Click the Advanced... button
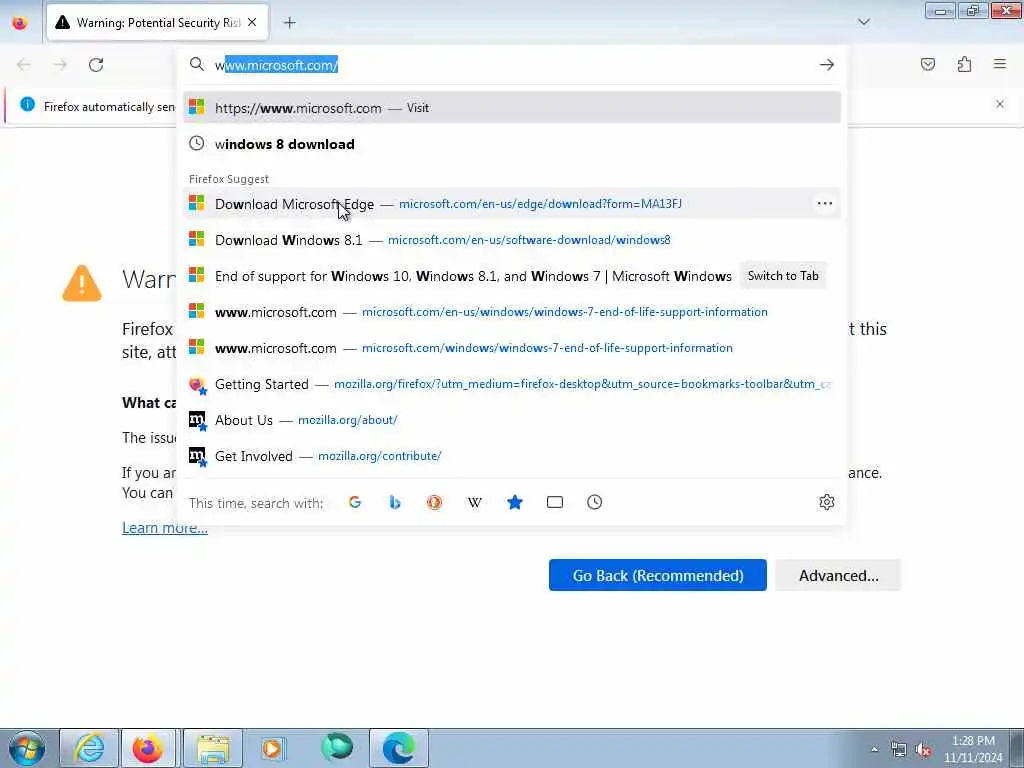1024x768 pixels. coord(839,575)
